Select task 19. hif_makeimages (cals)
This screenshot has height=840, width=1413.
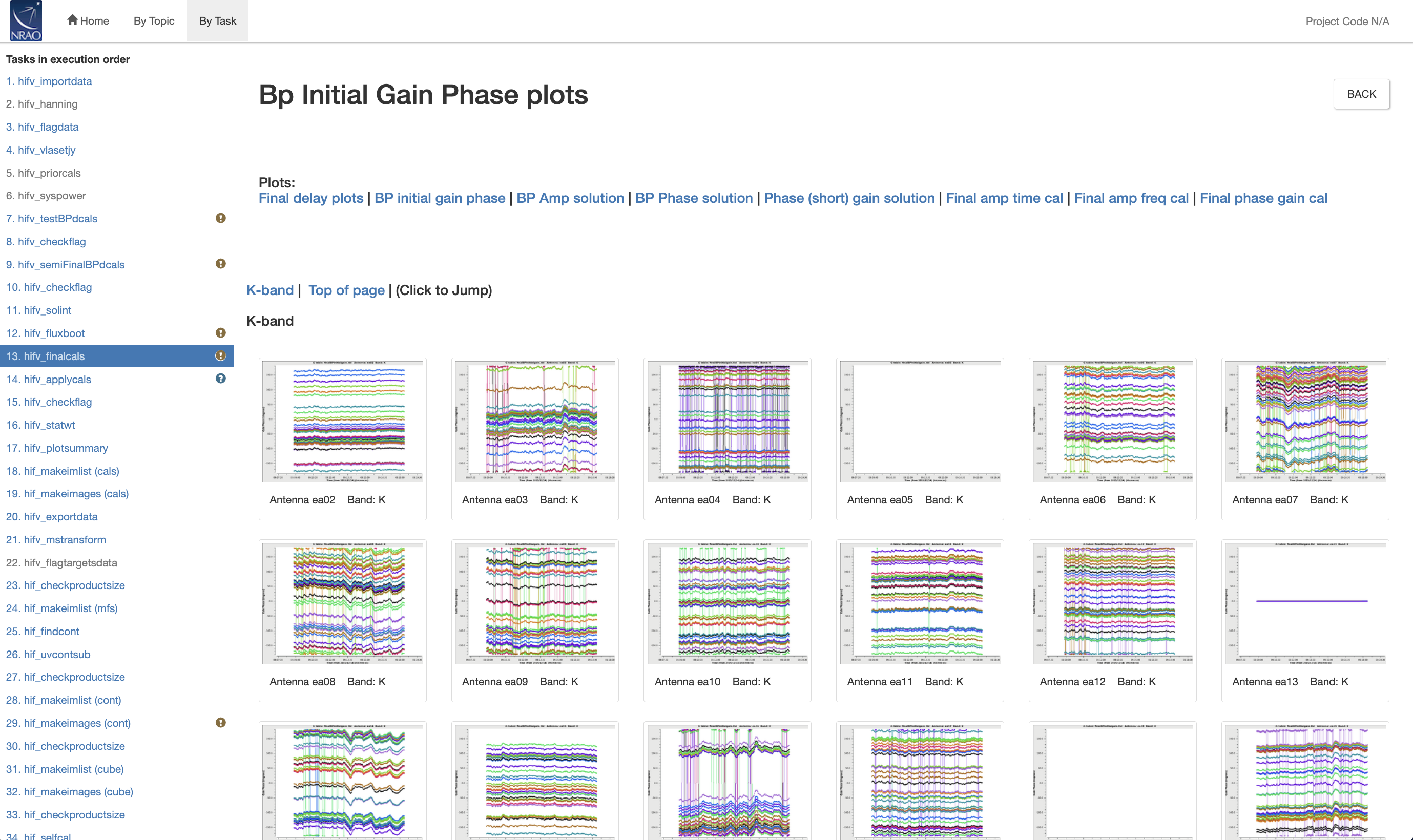pyautogui.click(x=67, y=494)
